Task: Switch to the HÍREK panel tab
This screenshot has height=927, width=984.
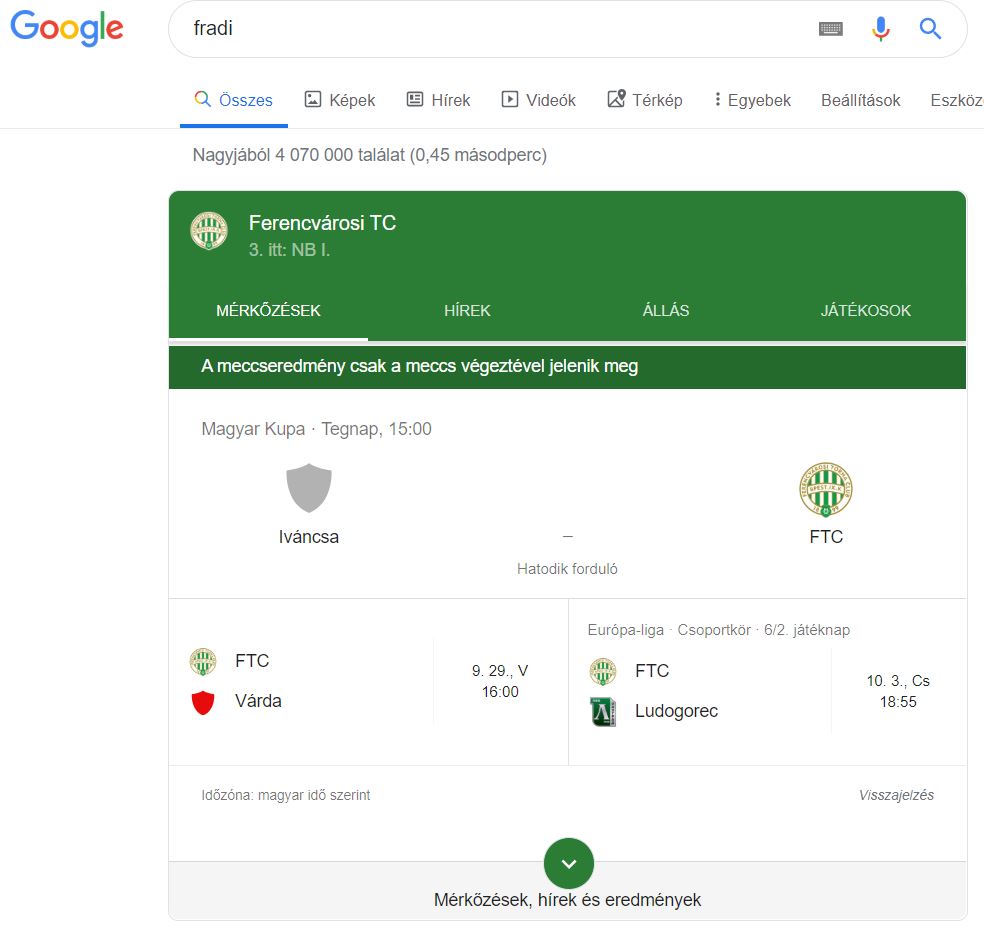Action: coord(468,311)
